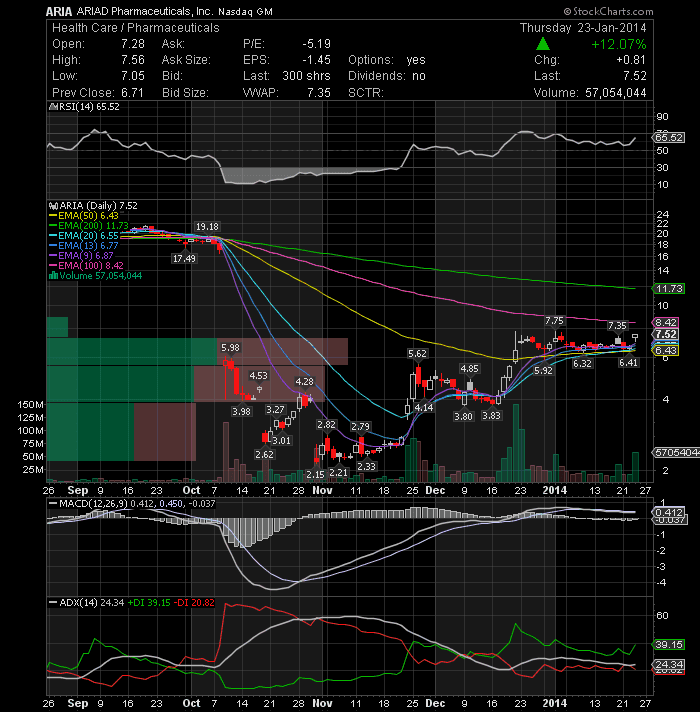
Task: Click the 'Nasdaq GM' exchange label
Action: pos(245,12)
